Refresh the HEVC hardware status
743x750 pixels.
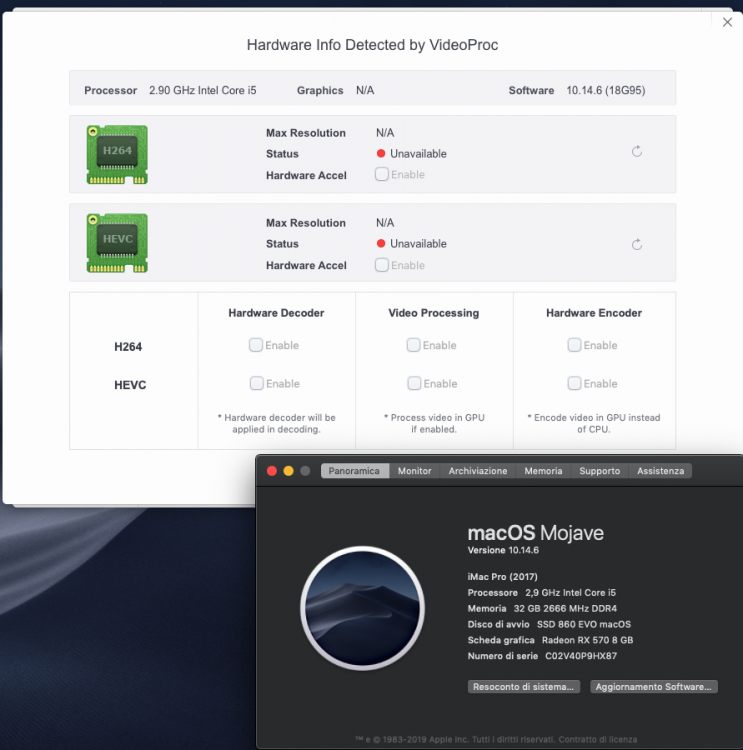pos(637,244)
